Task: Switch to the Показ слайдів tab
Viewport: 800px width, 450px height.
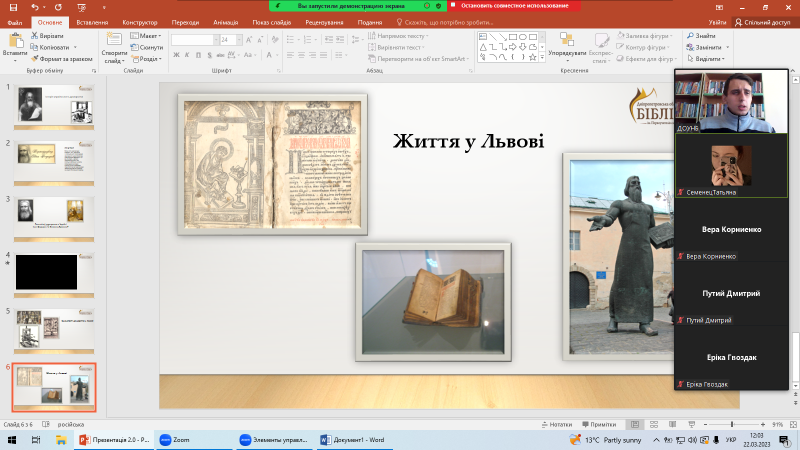Action: coord(271,22)
